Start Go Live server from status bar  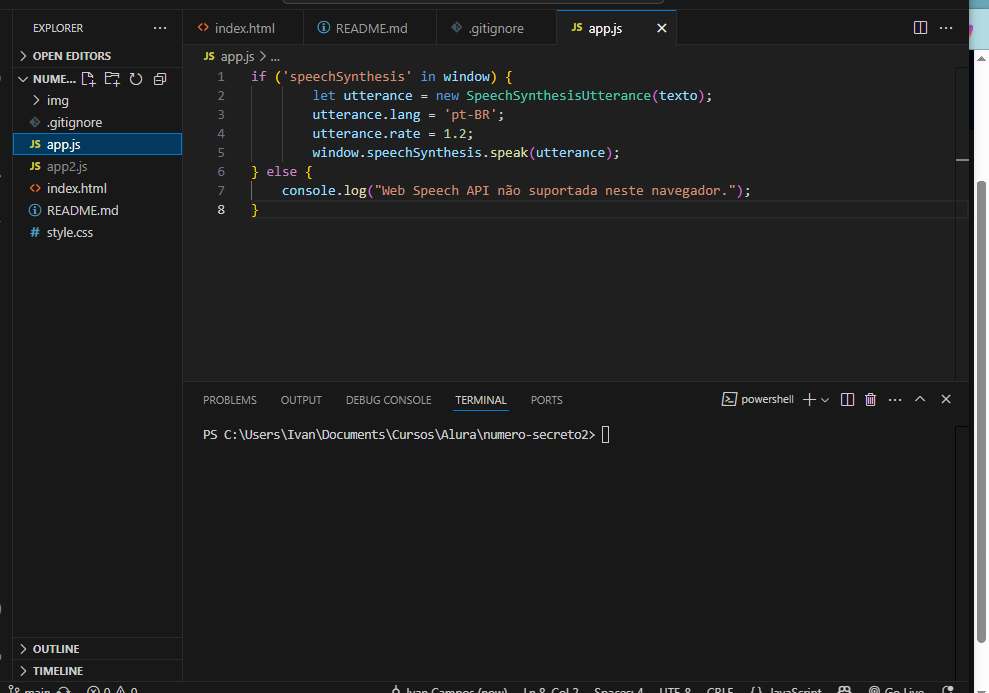[x=896, y=690]
